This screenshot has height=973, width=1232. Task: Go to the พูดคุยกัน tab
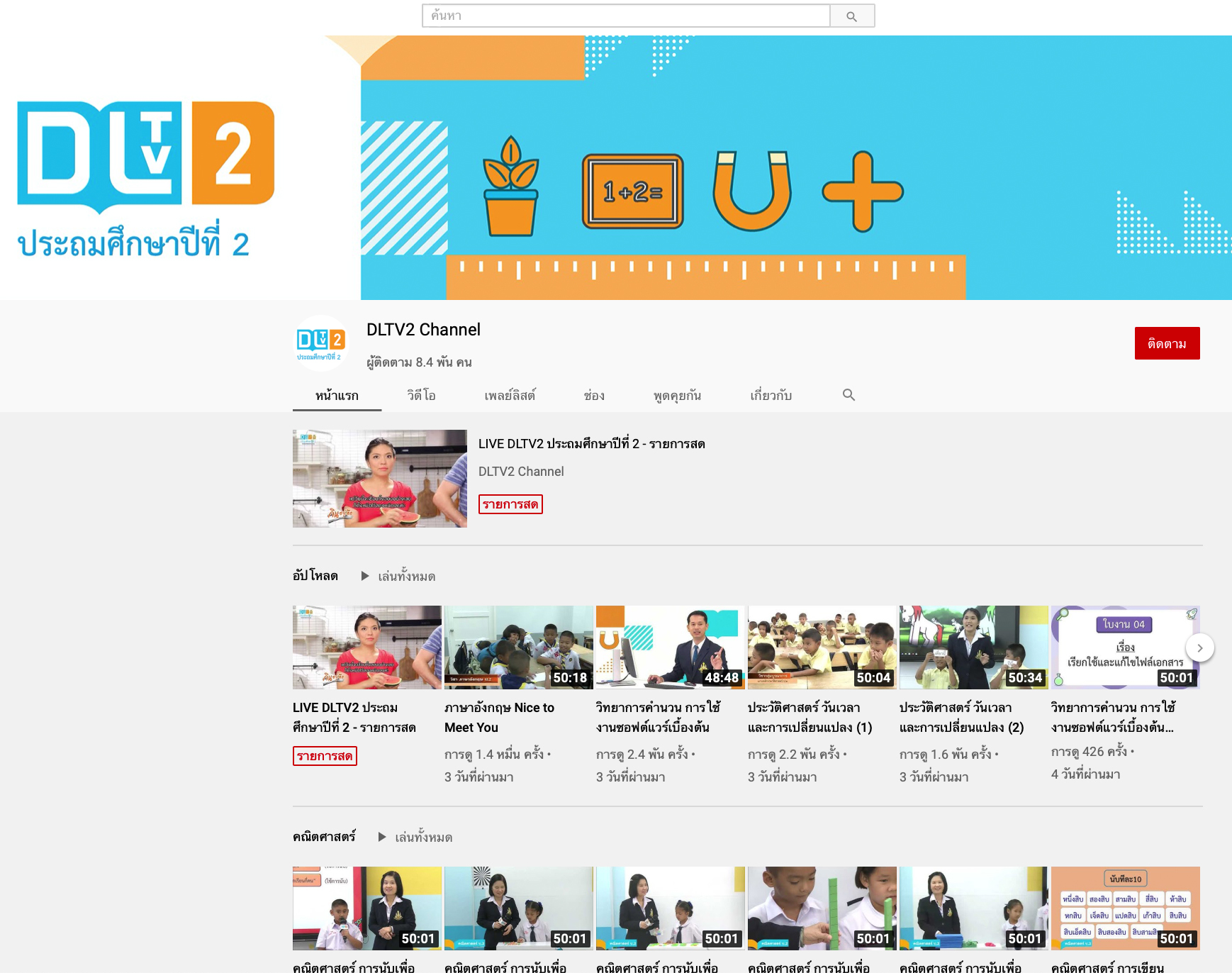pos(677,396)
